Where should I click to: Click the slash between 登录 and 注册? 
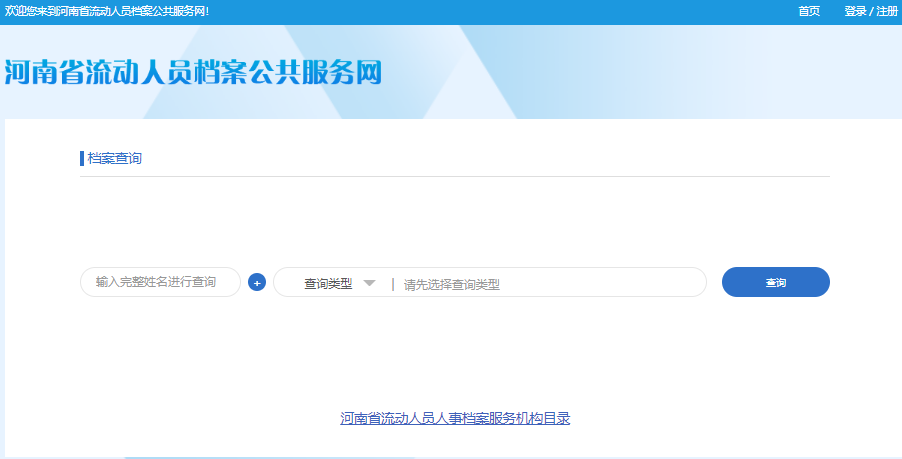tap(871, 11)
